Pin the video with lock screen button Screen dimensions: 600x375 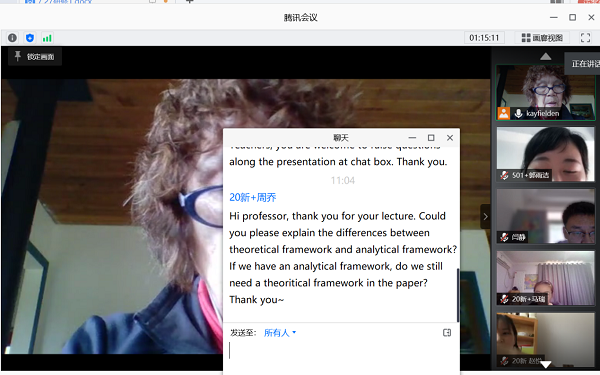(x=34, y=57)
